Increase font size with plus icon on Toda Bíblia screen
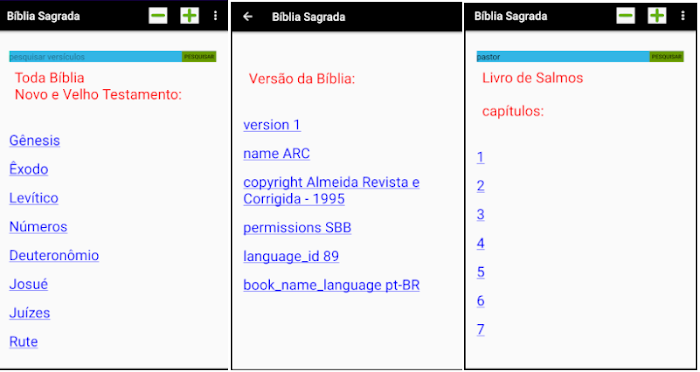 tap(190, 16)
